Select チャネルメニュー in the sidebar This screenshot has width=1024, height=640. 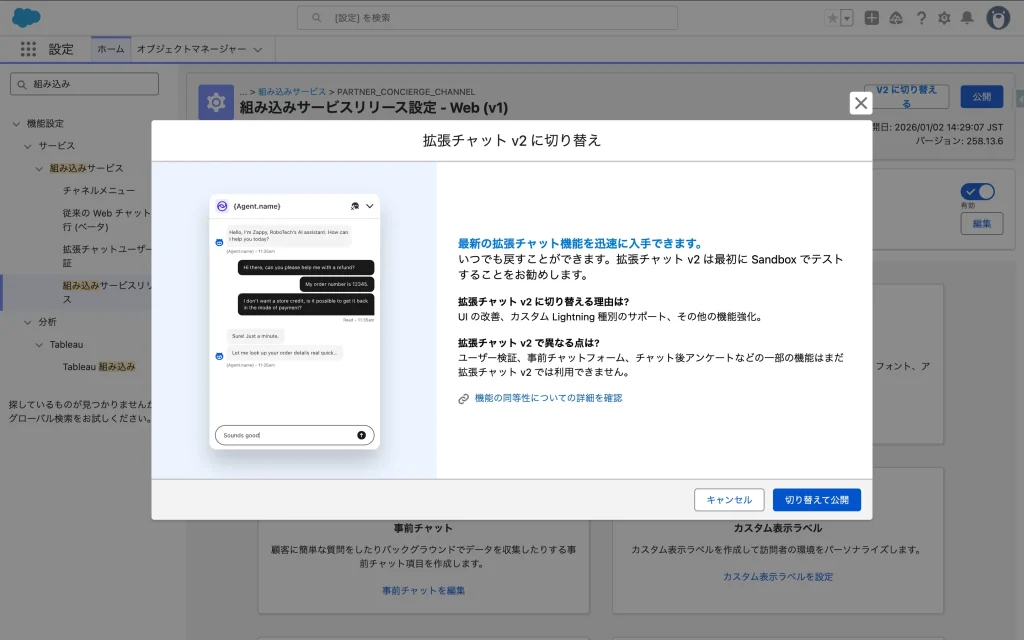click(99, 190)
